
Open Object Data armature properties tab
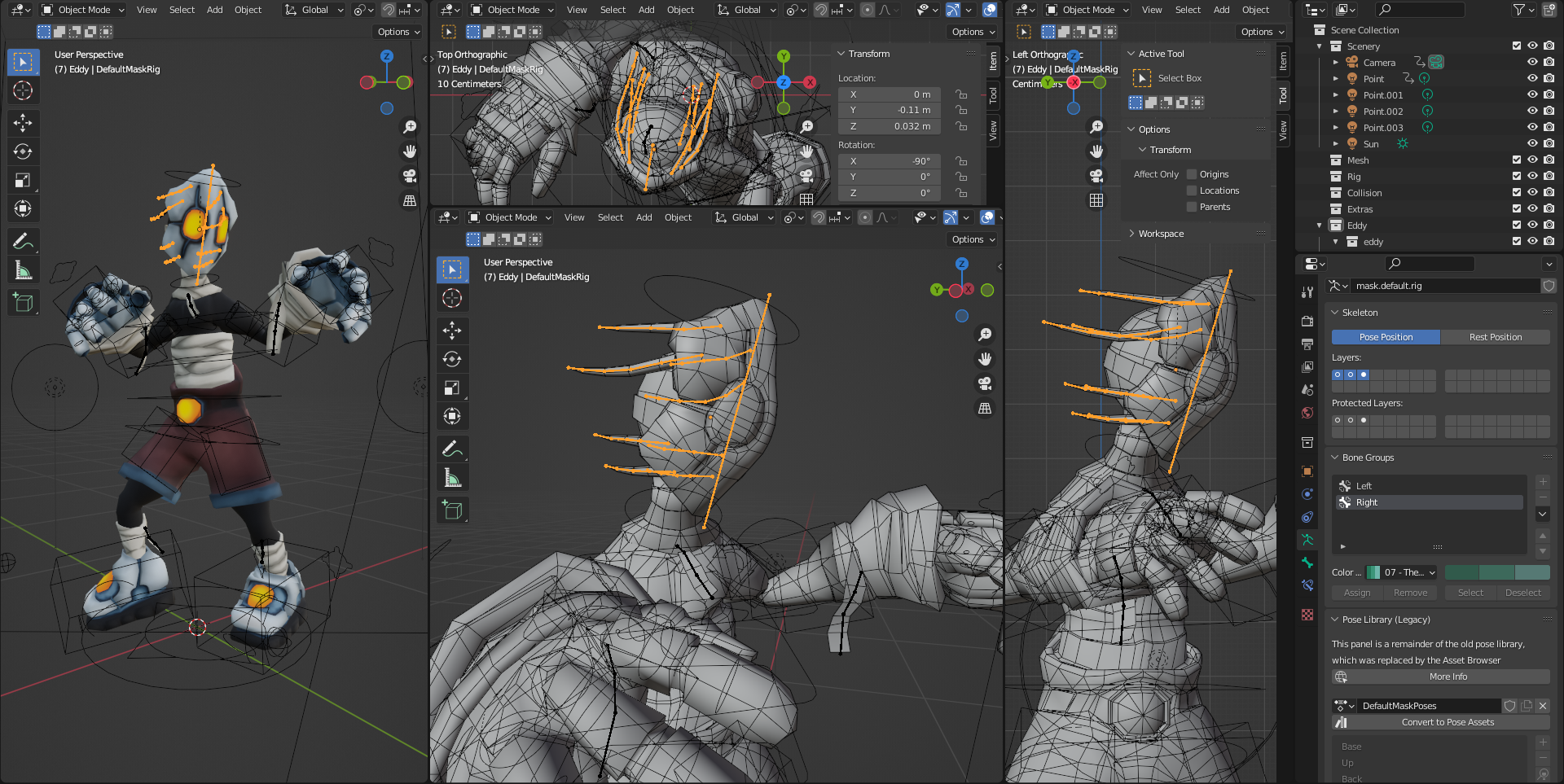tap(1307, 540)
